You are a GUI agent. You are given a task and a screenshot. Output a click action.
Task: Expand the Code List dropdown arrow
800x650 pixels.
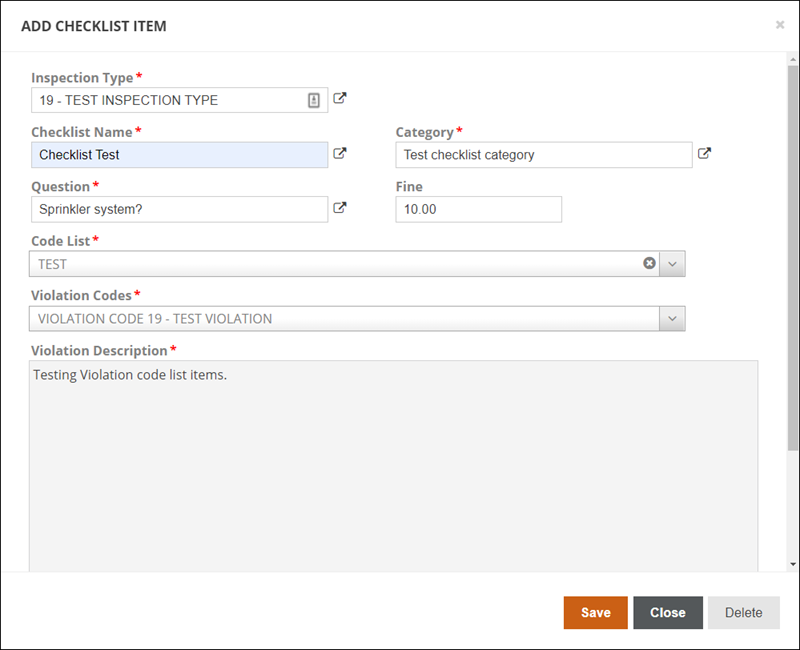click(672, 264)
